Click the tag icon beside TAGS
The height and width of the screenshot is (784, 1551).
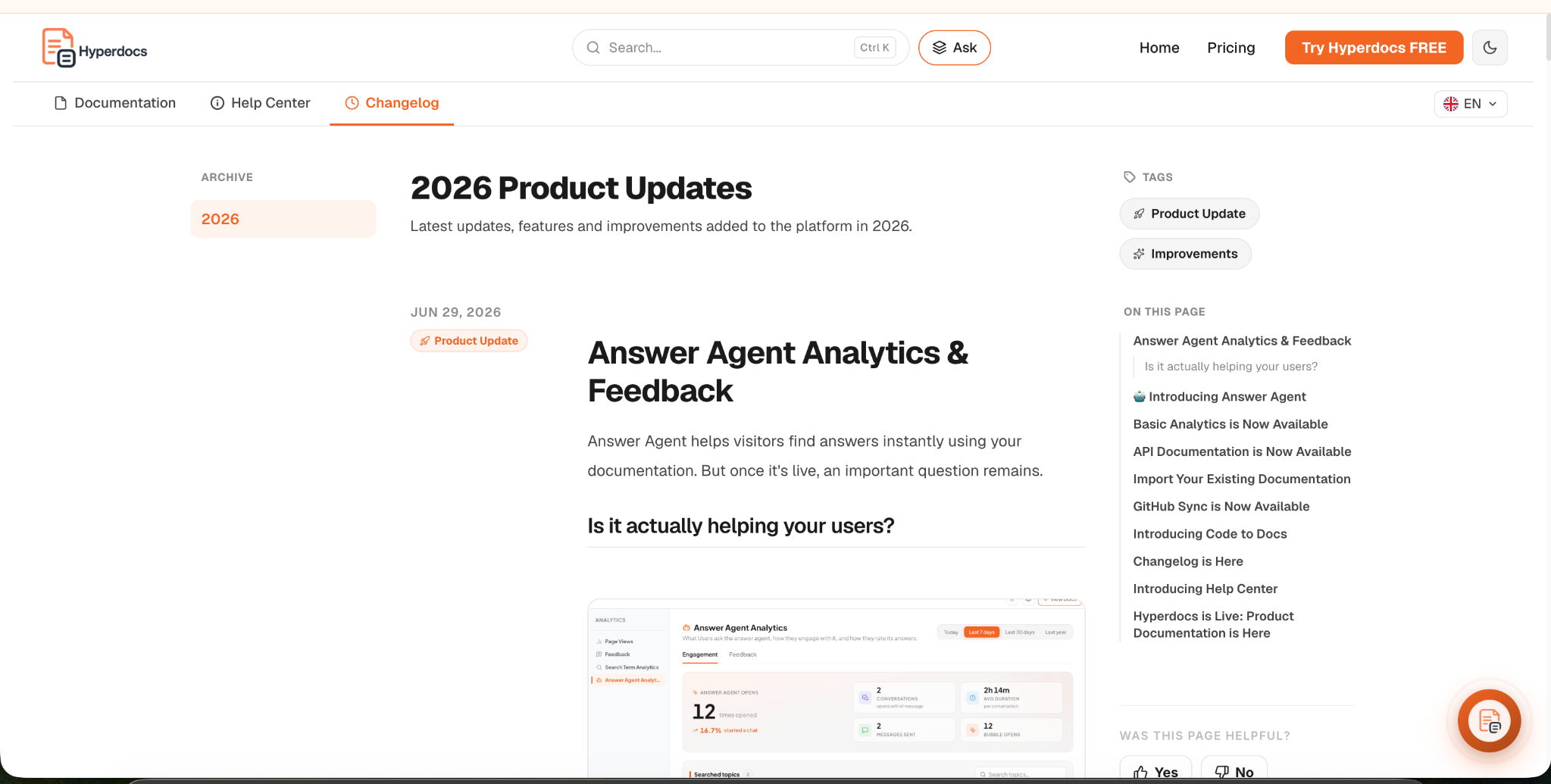pyautogui.click(x=1130, y=177)
